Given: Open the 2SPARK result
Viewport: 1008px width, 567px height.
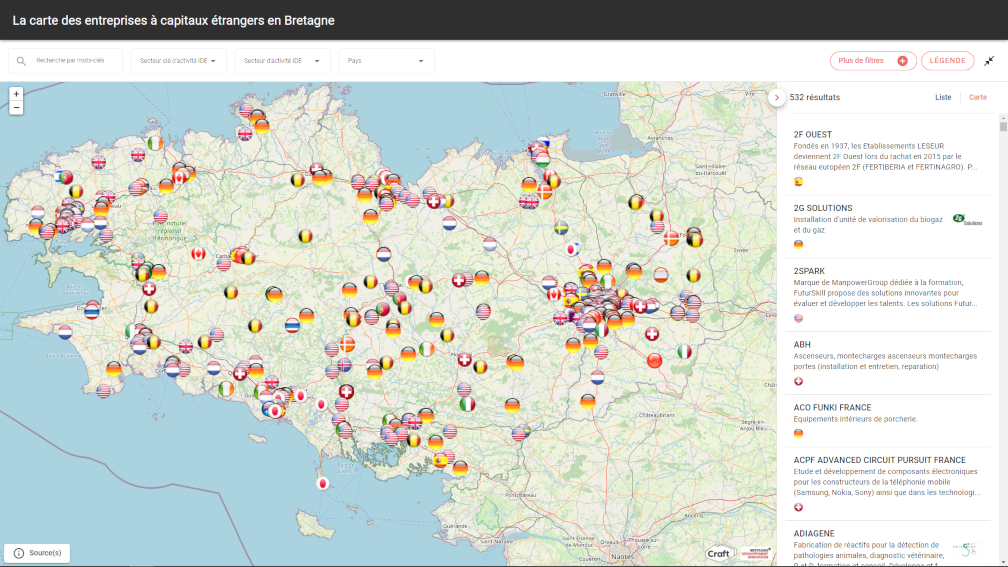Looking at the screenshot, I should (888, 295).
